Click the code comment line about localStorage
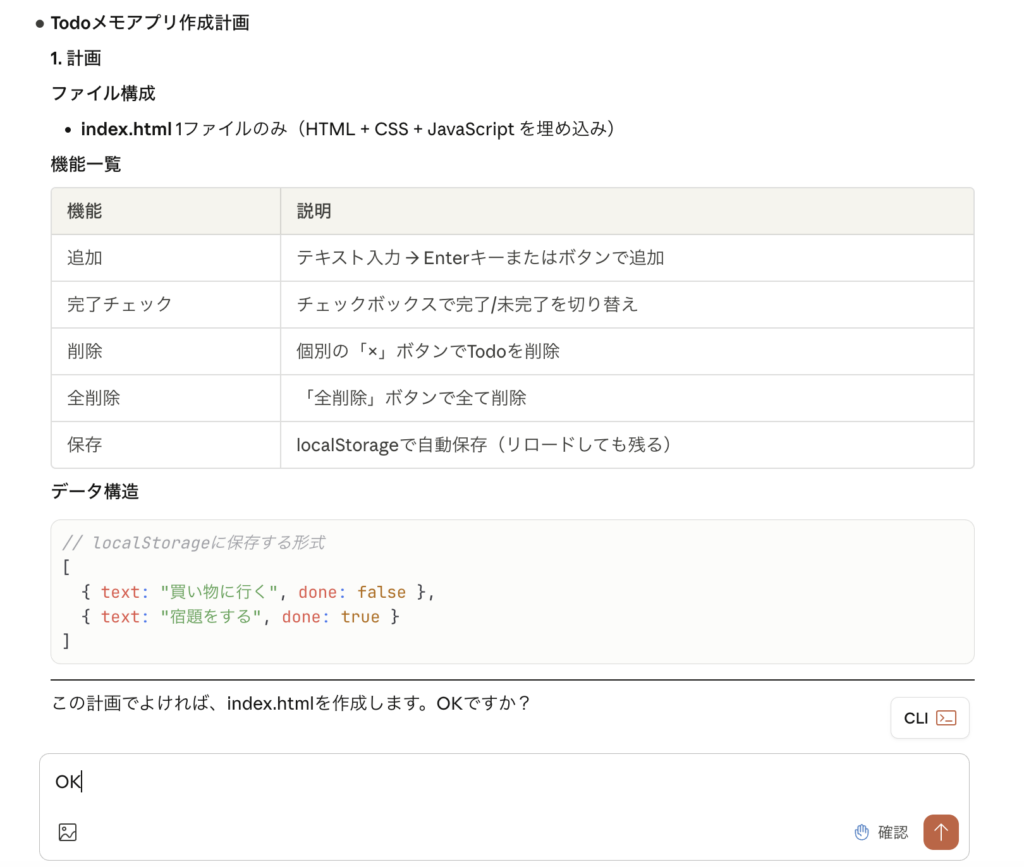 point(193,543)
